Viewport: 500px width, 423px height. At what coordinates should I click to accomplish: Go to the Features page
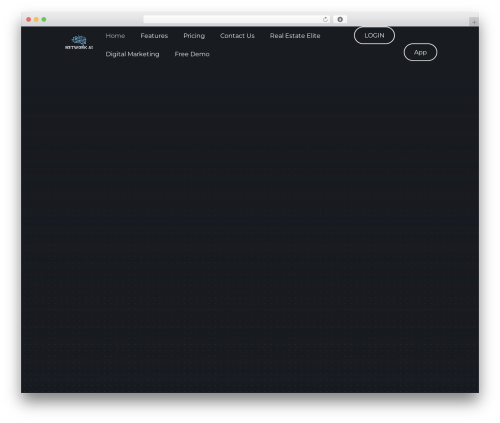pyautogui.click(x=154, y=36)
